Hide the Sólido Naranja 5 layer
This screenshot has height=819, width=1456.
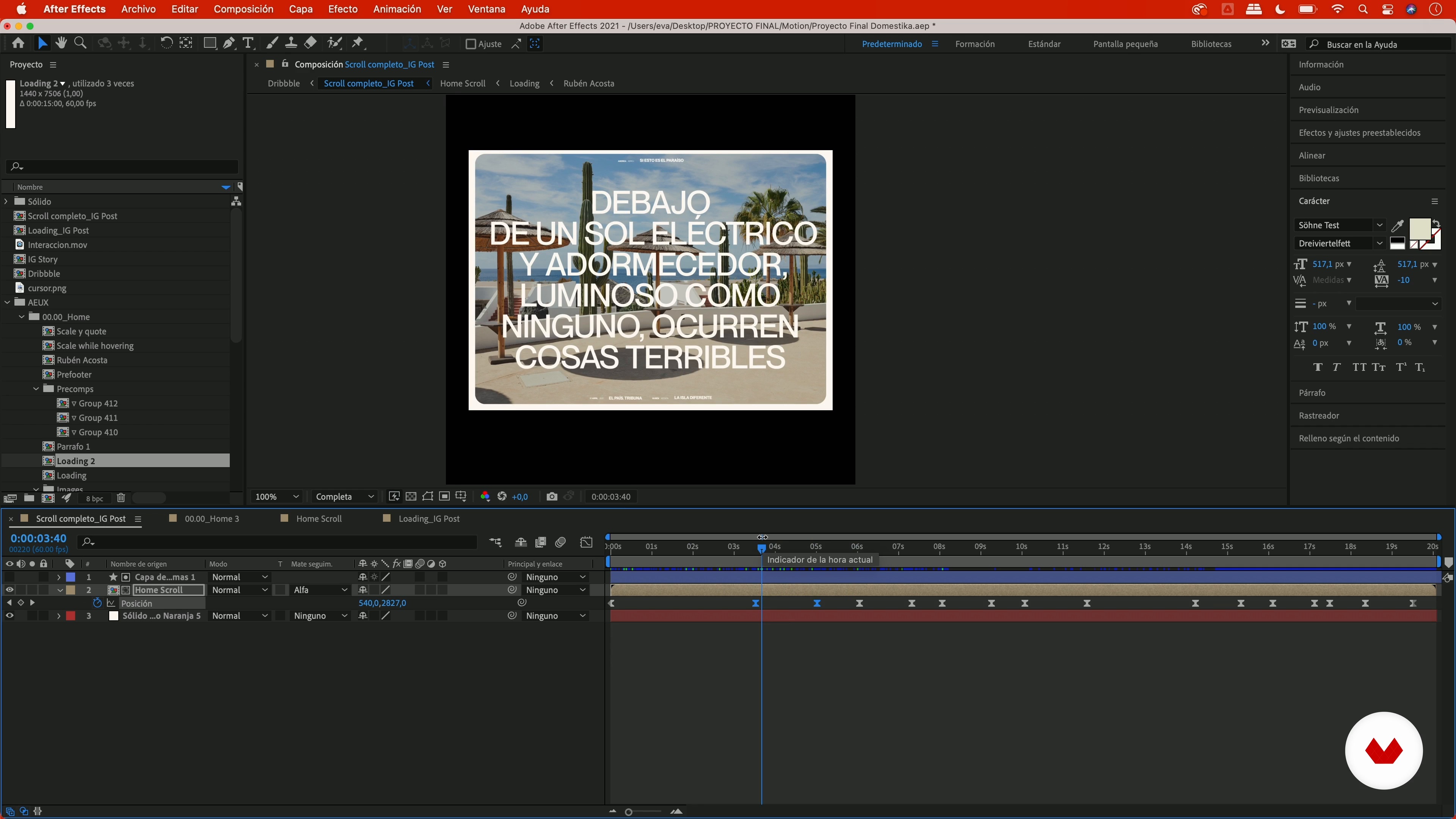[9, 615]
